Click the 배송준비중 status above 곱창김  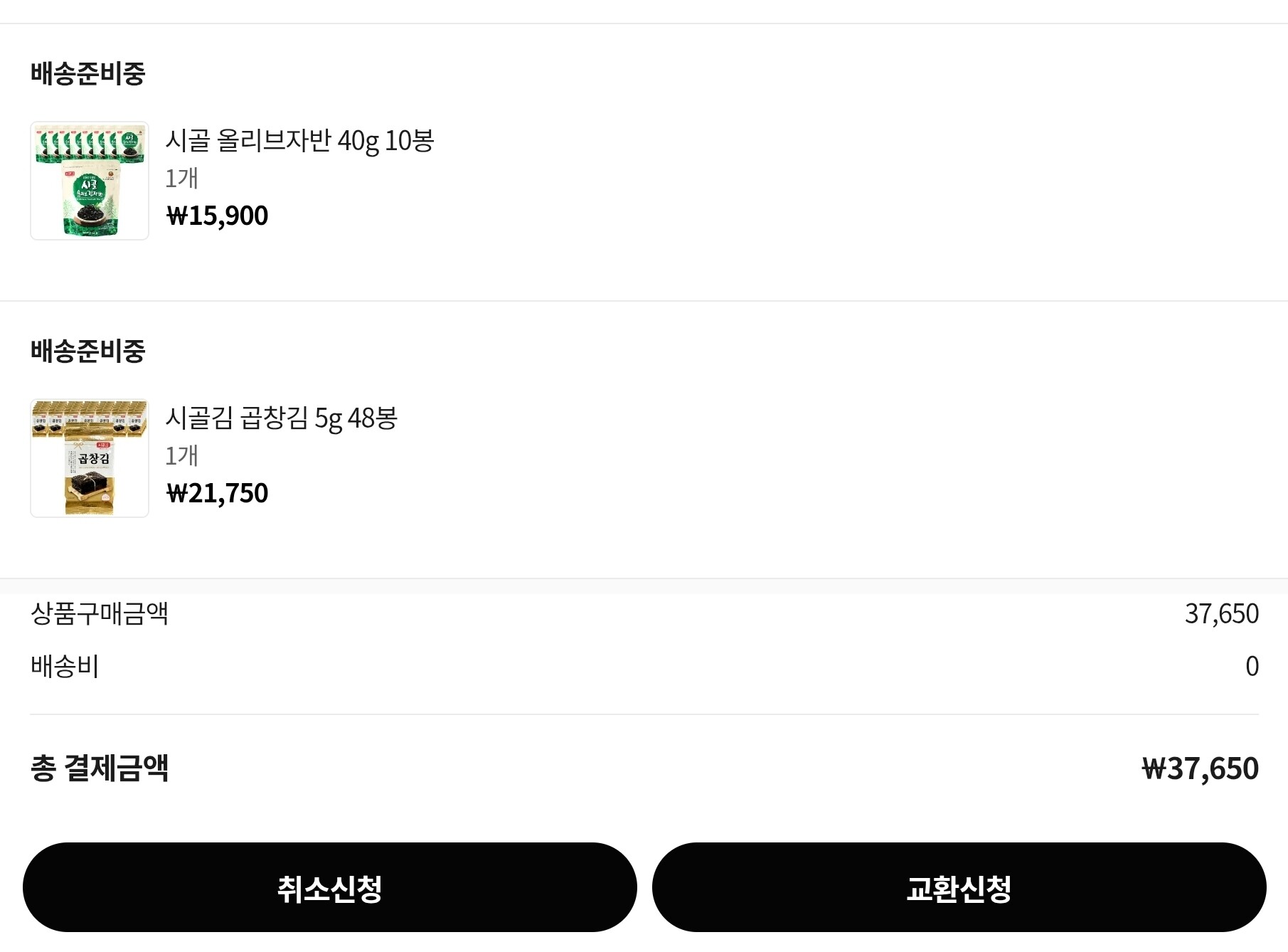click(x=88, y=351)
